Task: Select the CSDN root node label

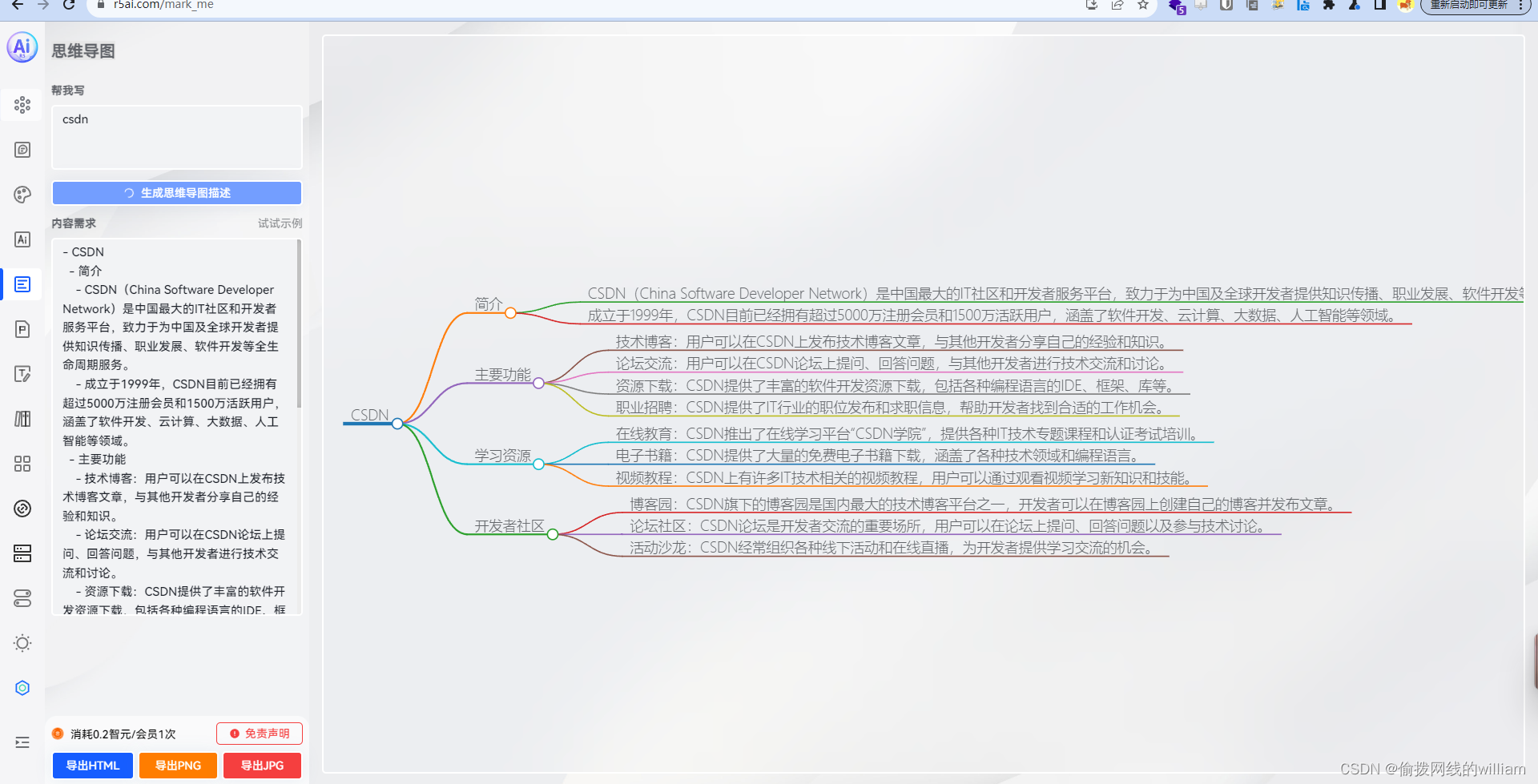Action: click(370, 415)
